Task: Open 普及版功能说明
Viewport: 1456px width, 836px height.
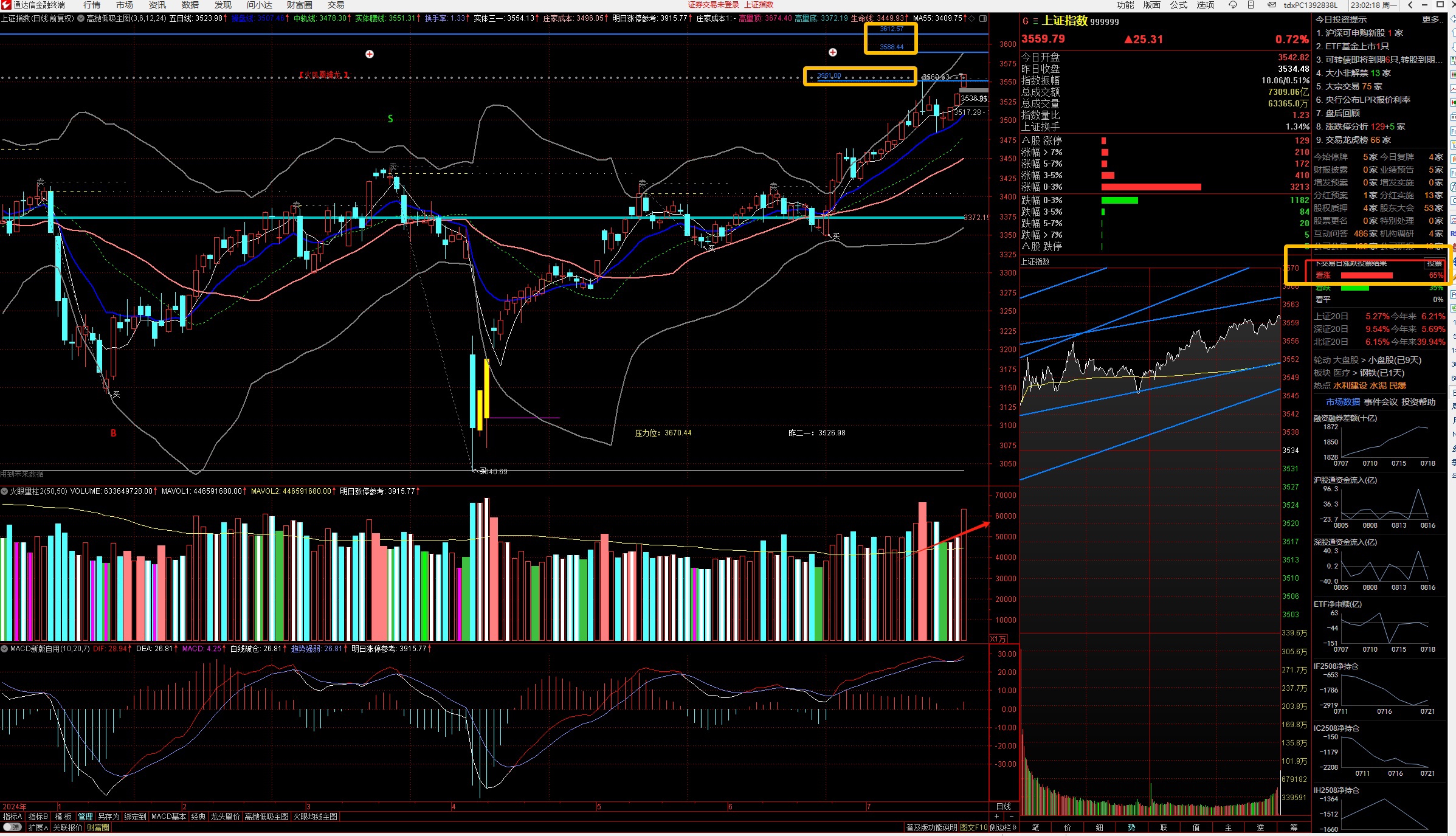Action: pyautogui.click(x=931, y=827)
